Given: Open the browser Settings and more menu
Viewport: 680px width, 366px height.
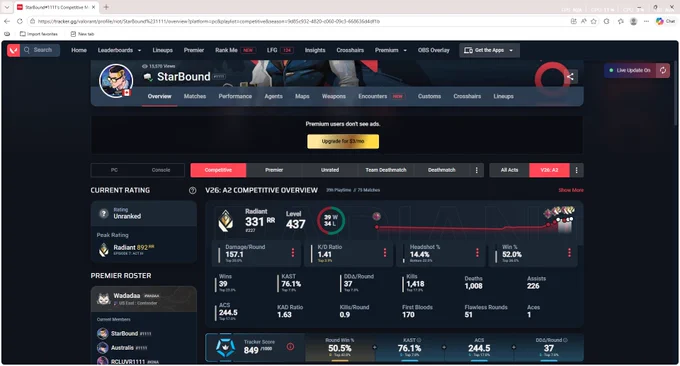Looking at the screenshot, I should (647, 21).
